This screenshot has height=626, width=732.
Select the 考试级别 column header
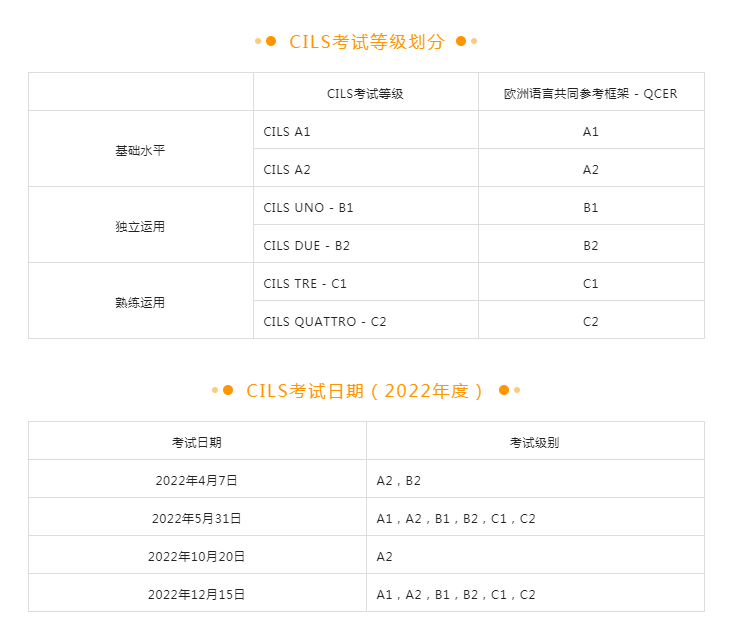534,442
